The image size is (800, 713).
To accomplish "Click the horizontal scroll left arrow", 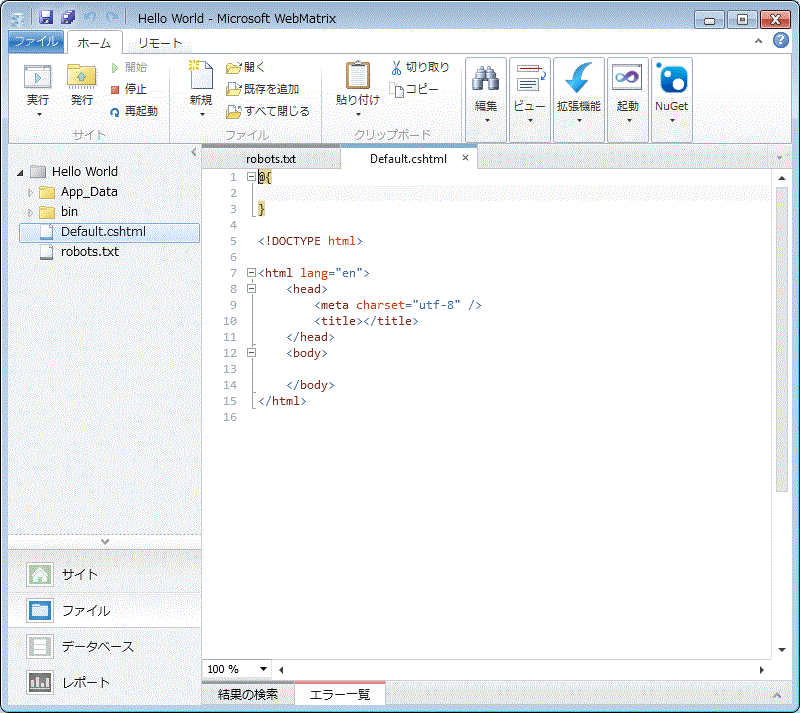I will point(281,670).
